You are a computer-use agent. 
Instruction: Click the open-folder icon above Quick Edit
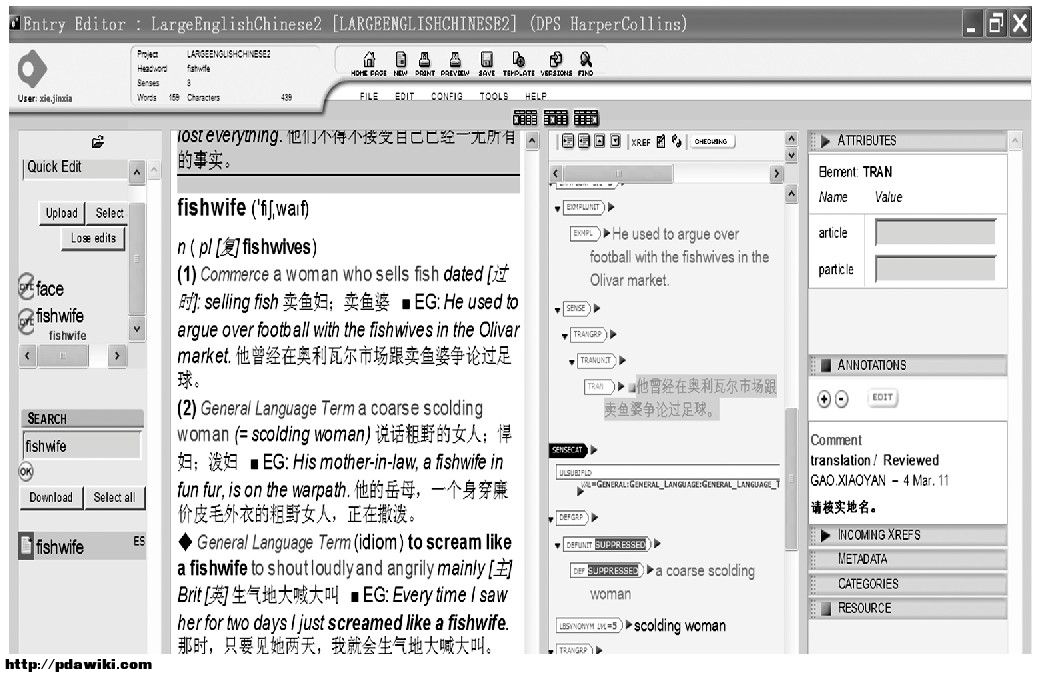click(98, 142)
